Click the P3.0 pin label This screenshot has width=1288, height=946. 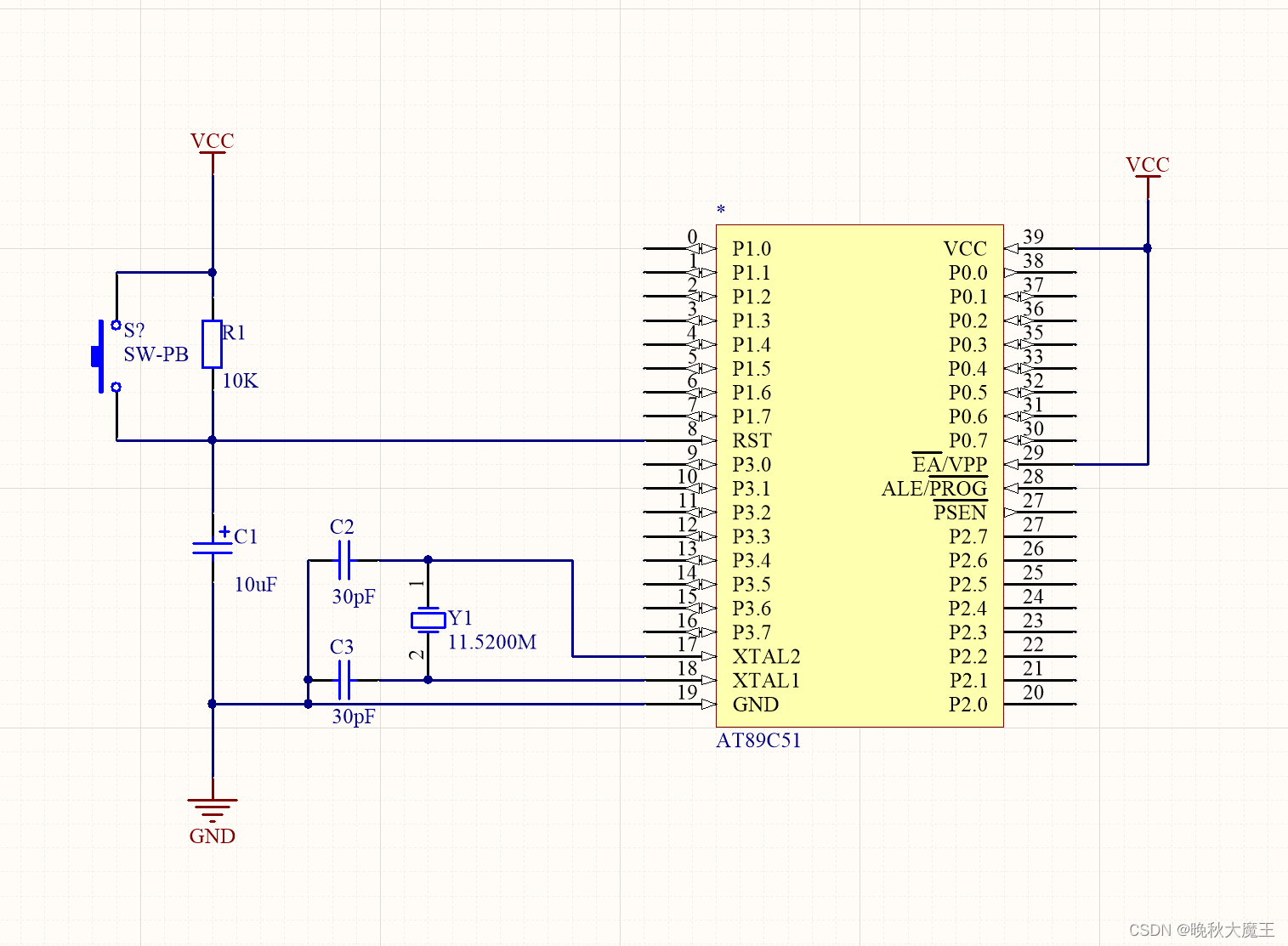(752, 465)
